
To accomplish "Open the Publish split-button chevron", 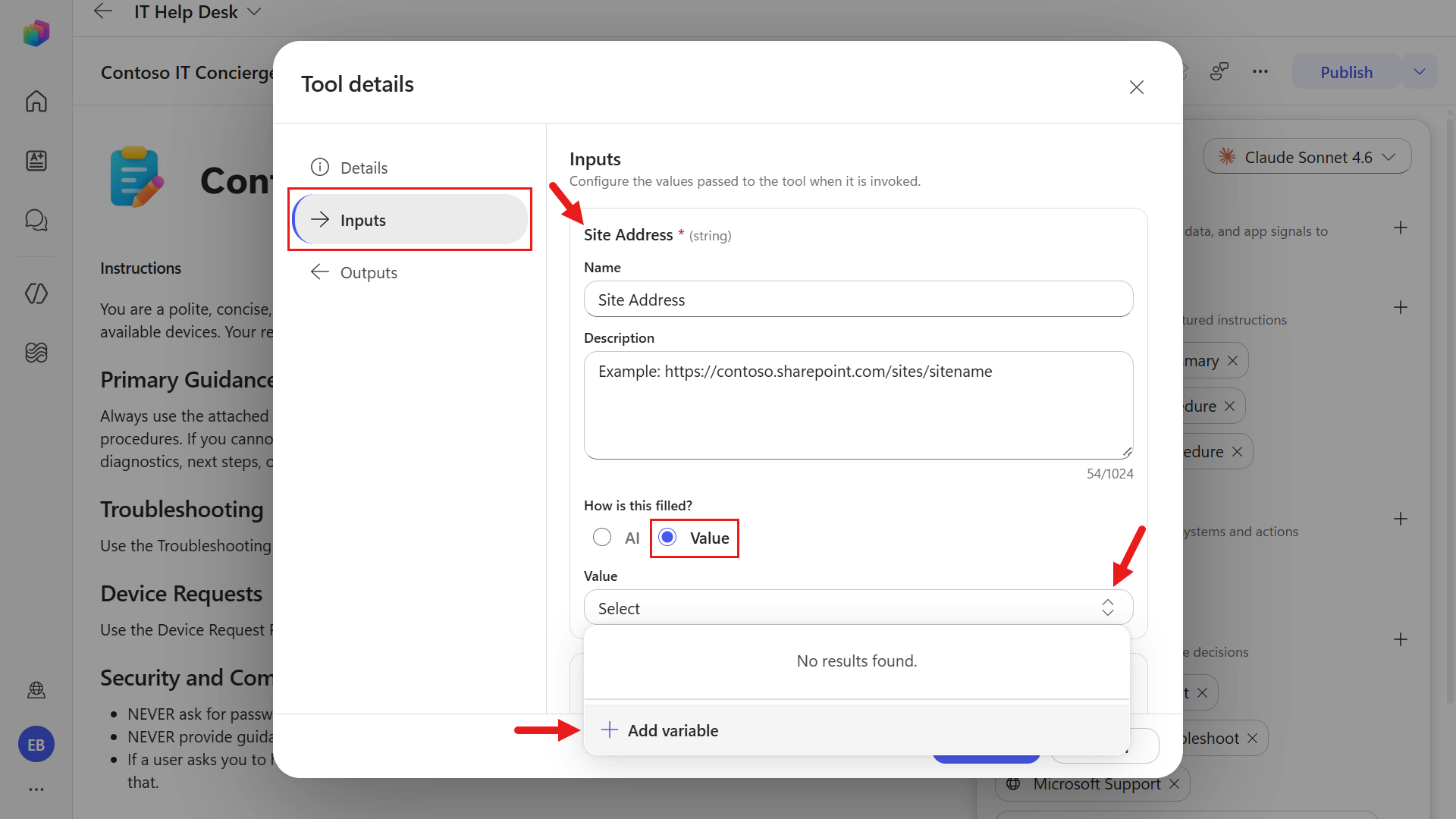I will tap(1420, 72).
